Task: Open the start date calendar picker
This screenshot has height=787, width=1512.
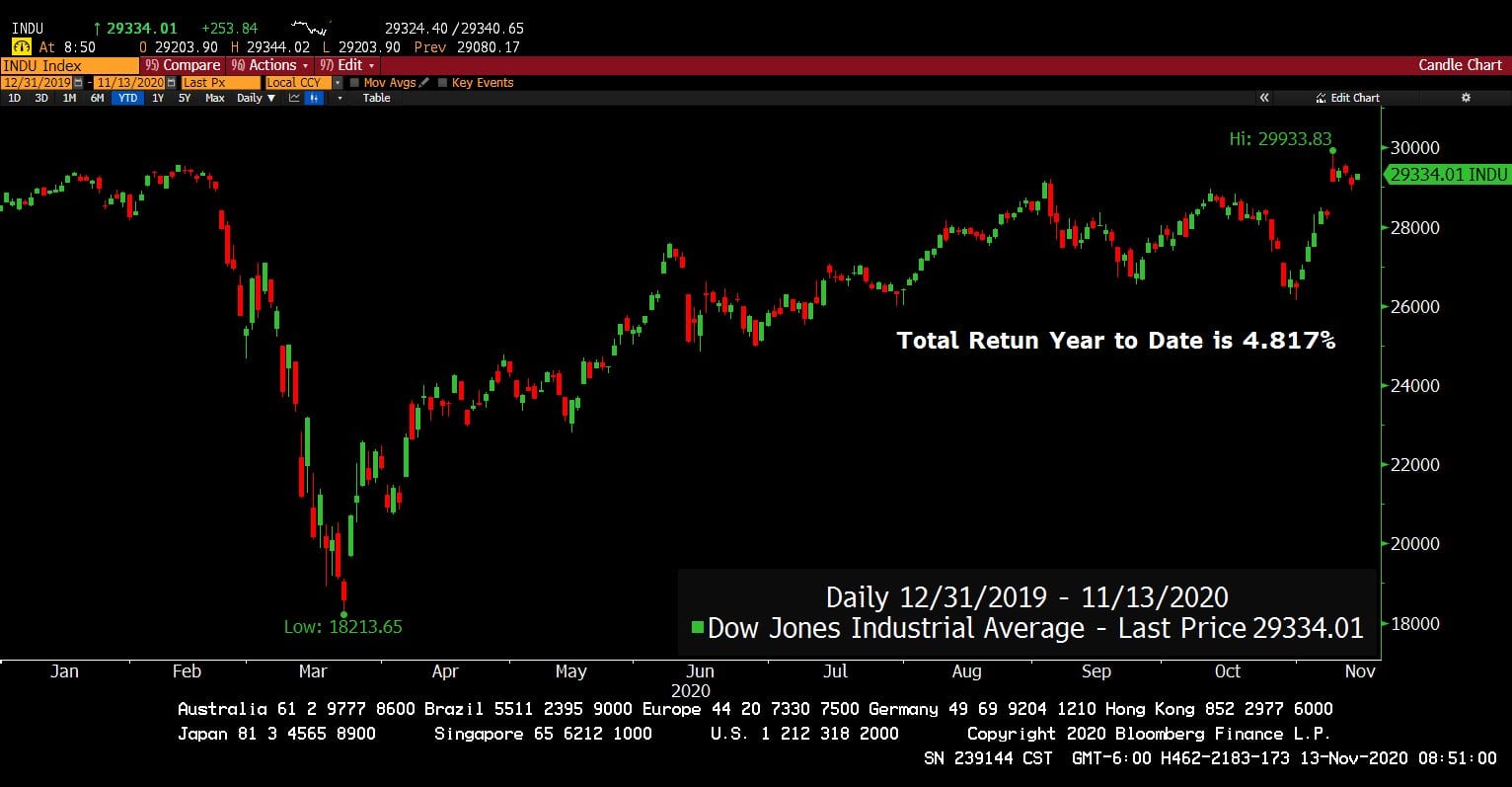Action: point(78,83)
